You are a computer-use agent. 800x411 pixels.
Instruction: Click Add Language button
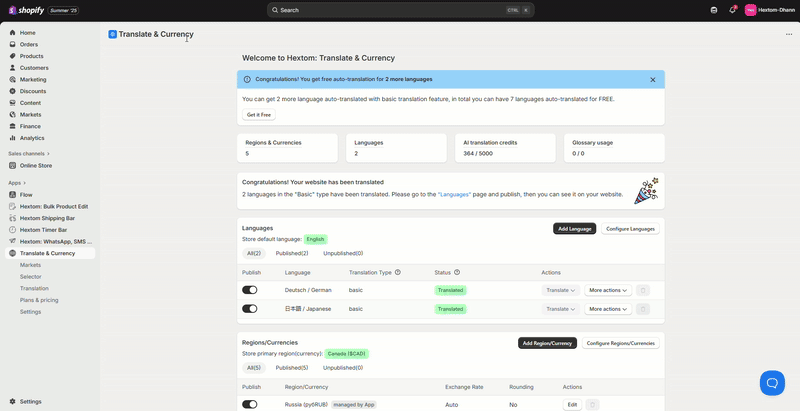(574, 229)
